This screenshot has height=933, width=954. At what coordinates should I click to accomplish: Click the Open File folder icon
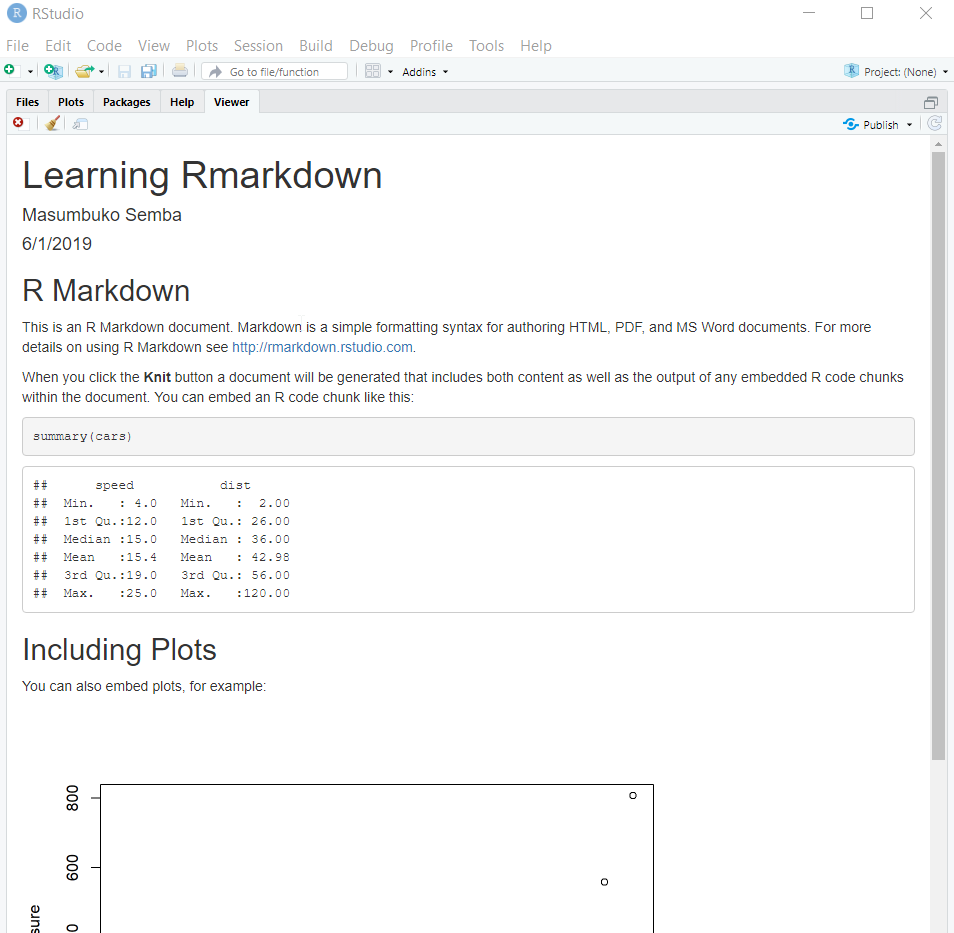tap(85, 71)
